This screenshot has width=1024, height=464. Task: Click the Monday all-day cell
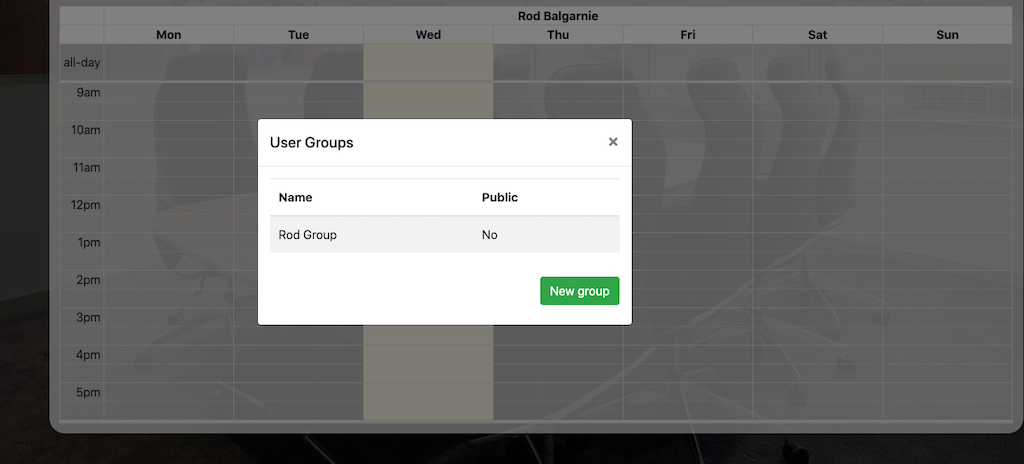click(x=169, y=62)
